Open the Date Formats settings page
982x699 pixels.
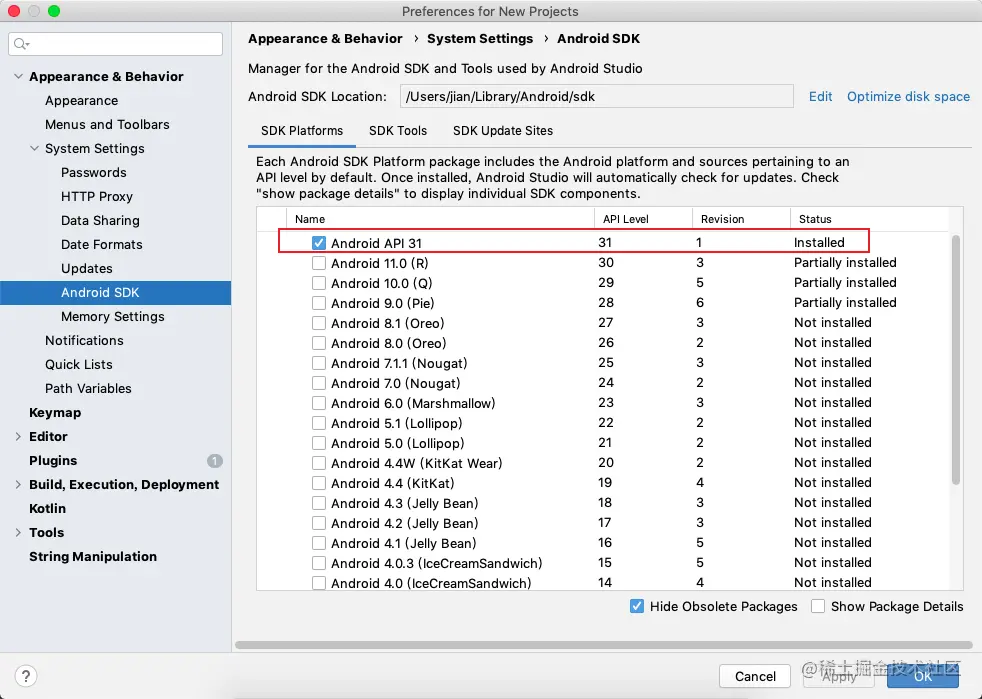(101, 245)
